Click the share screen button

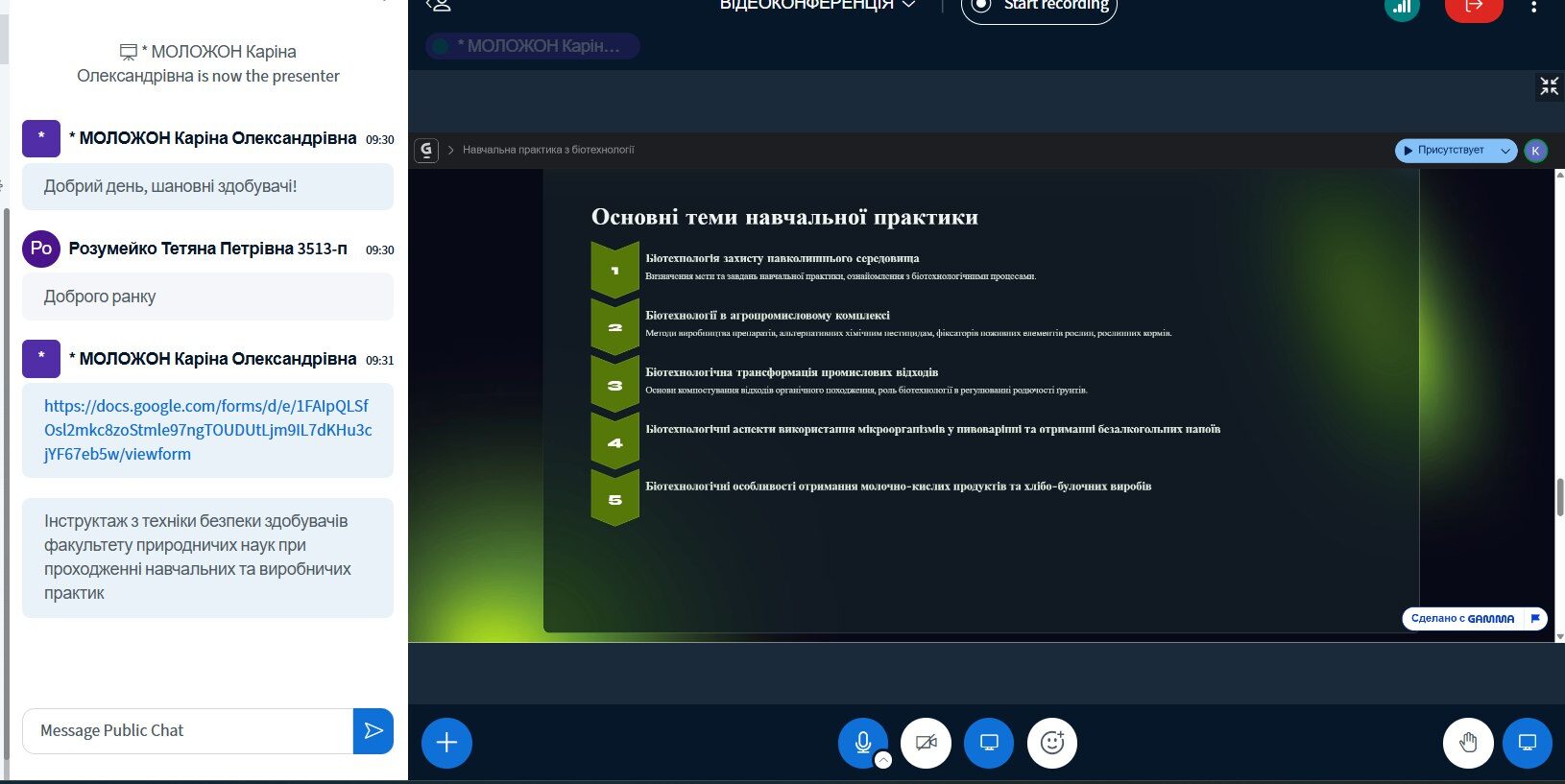[989, 743]
